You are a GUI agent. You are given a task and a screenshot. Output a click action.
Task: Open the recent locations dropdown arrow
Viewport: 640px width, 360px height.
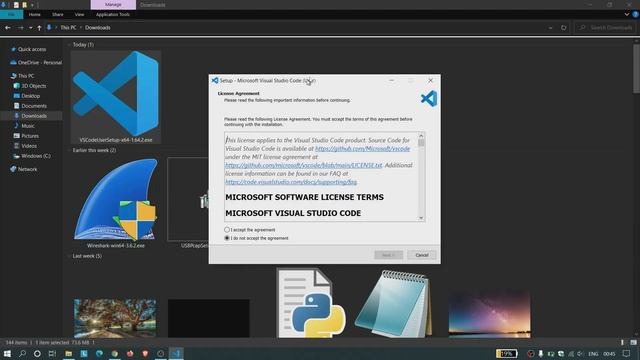coord(31,28)
